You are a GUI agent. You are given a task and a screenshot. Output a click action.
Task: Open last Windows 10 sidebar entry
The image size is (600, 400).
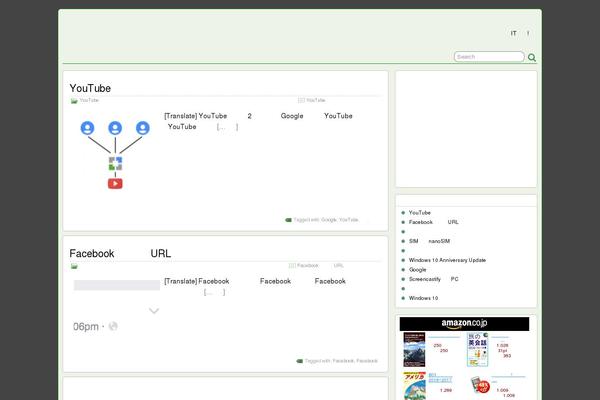pyautogui.click(x=423, y=298)
